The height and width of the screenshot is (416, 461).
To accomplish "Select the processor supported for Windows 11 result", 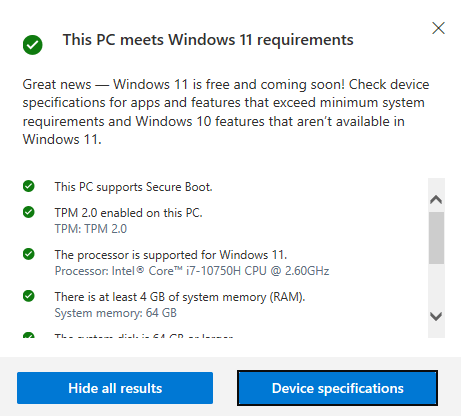I will tap(171, 255).
